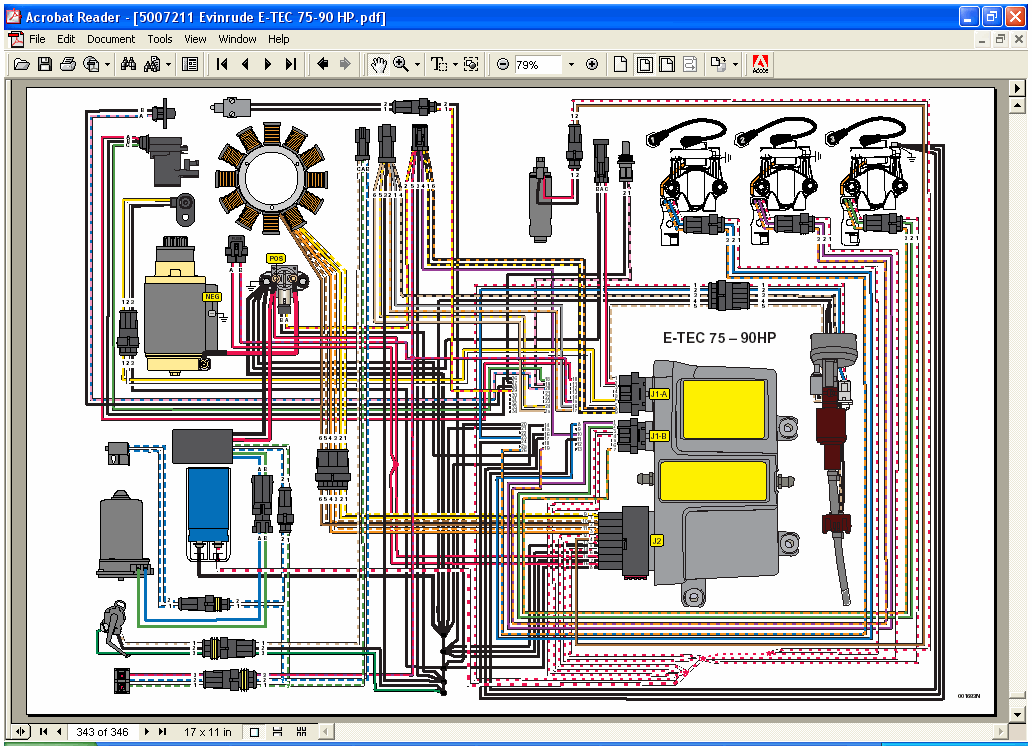Select the Hand tool
Image resolution: width=1032 pixels, height=746 pixels.
click(x=378, y=65)
